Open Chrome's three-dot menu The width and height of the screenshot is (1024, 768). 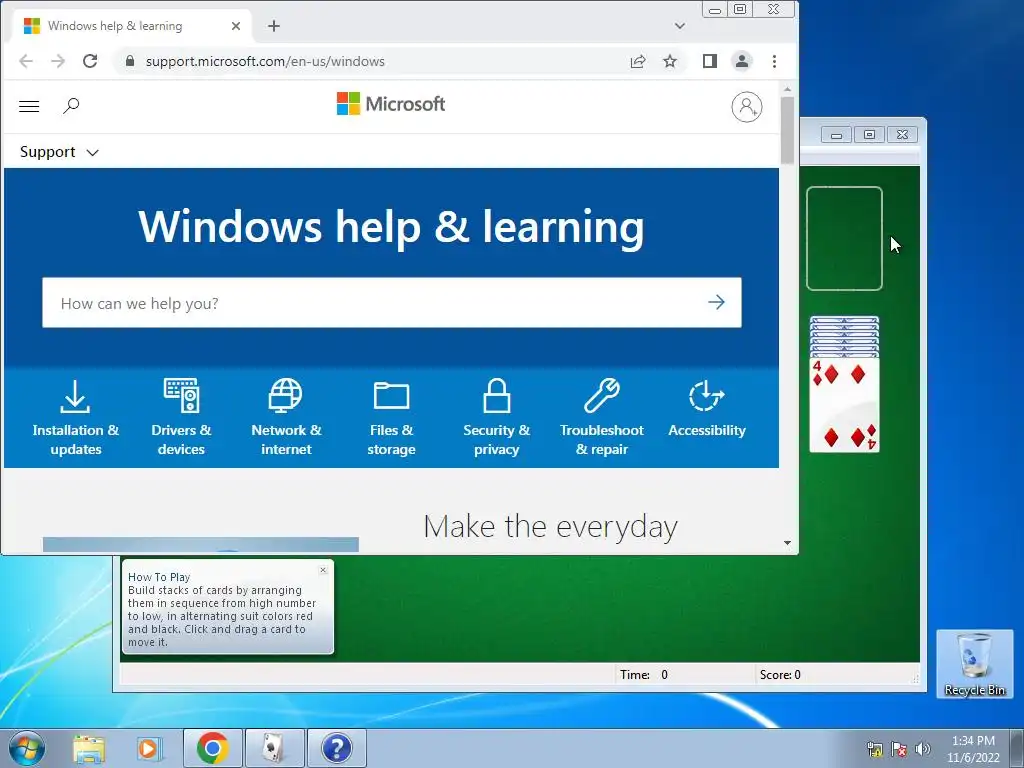(x=775, y=61)
